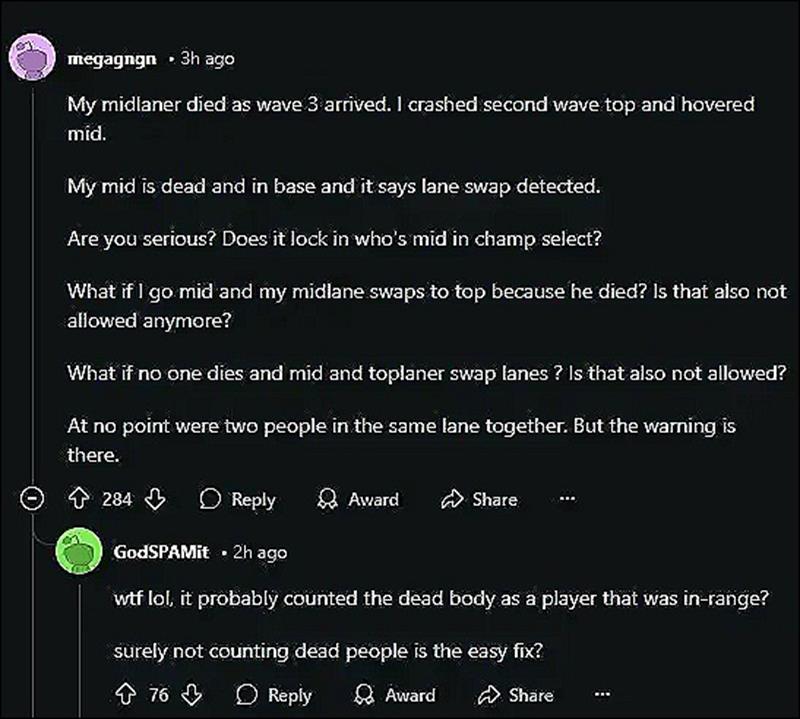
Task: Click megagngn's avatar icon
Action: 31,59
